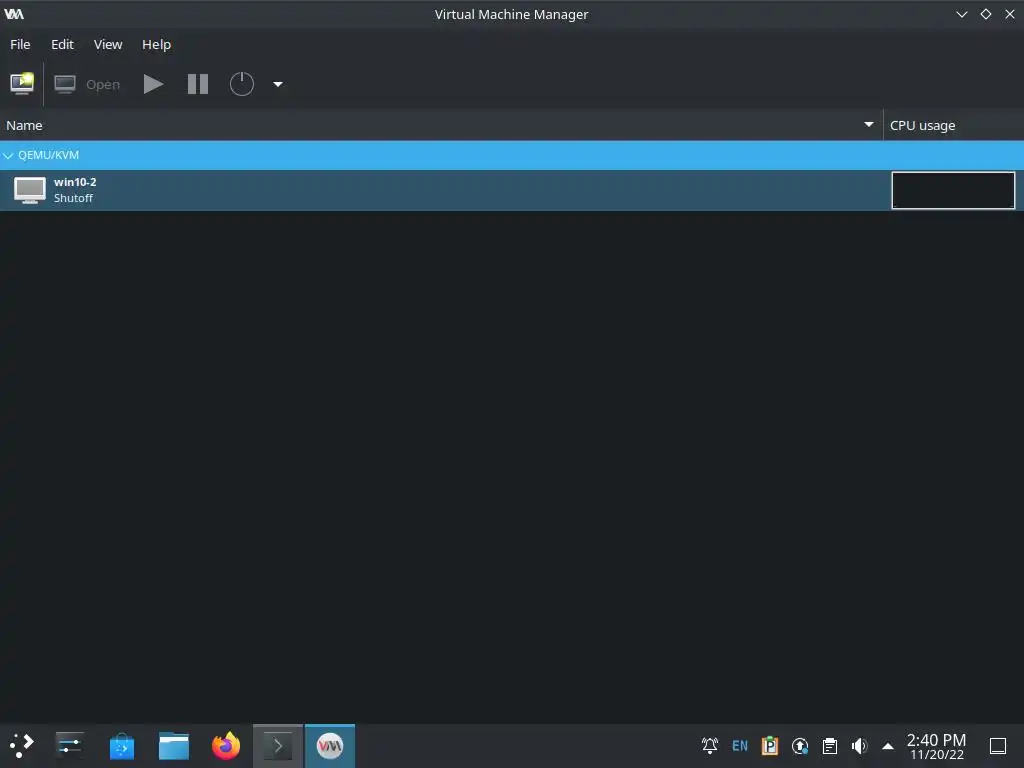Image resolution: width=1024 pixels, height=768 pixels.
Task: Create a new virtual machine
Action: tap(22, 84)
